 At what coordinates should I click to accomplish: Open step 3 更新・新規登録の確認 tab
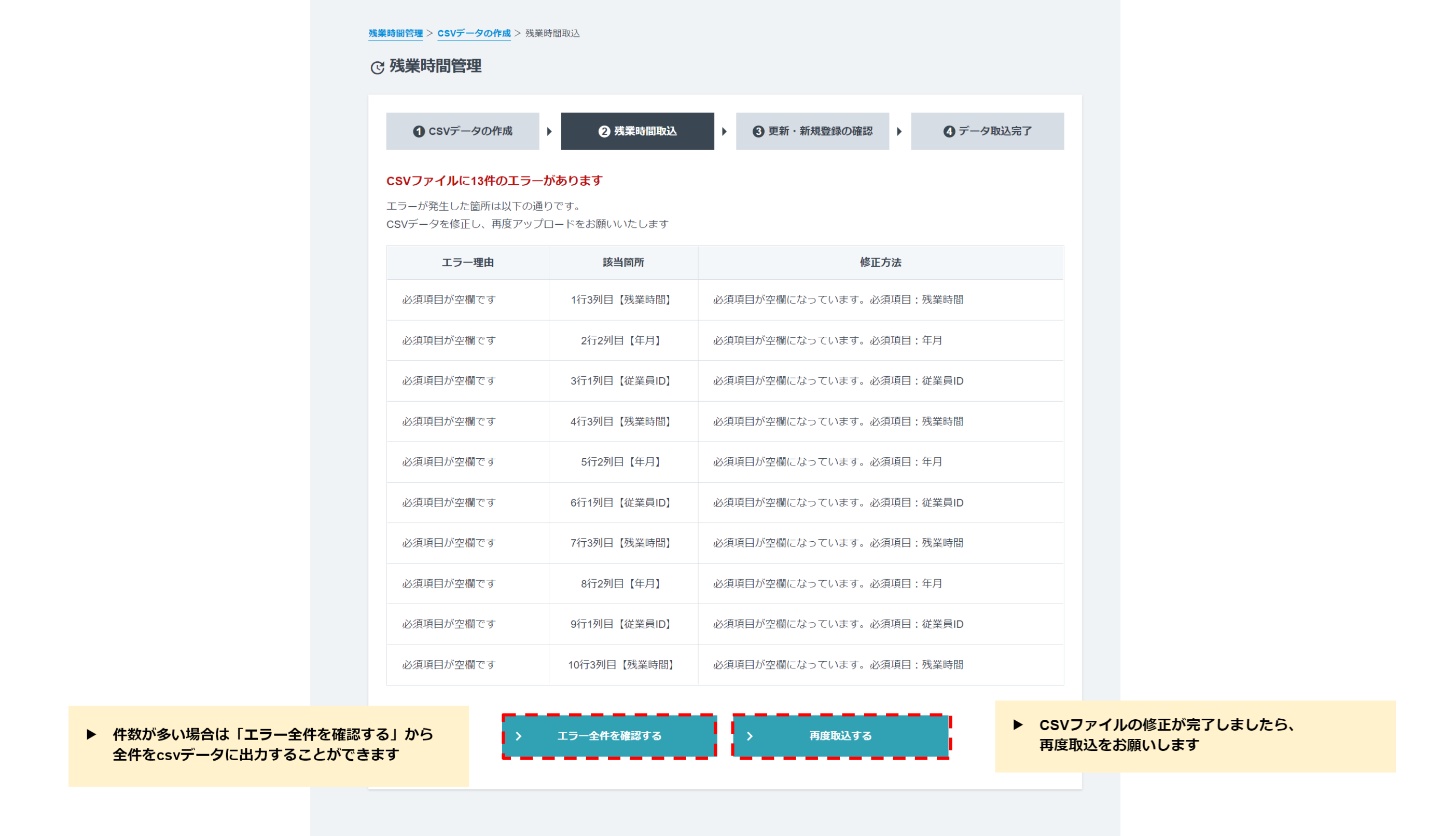[812, 131]
